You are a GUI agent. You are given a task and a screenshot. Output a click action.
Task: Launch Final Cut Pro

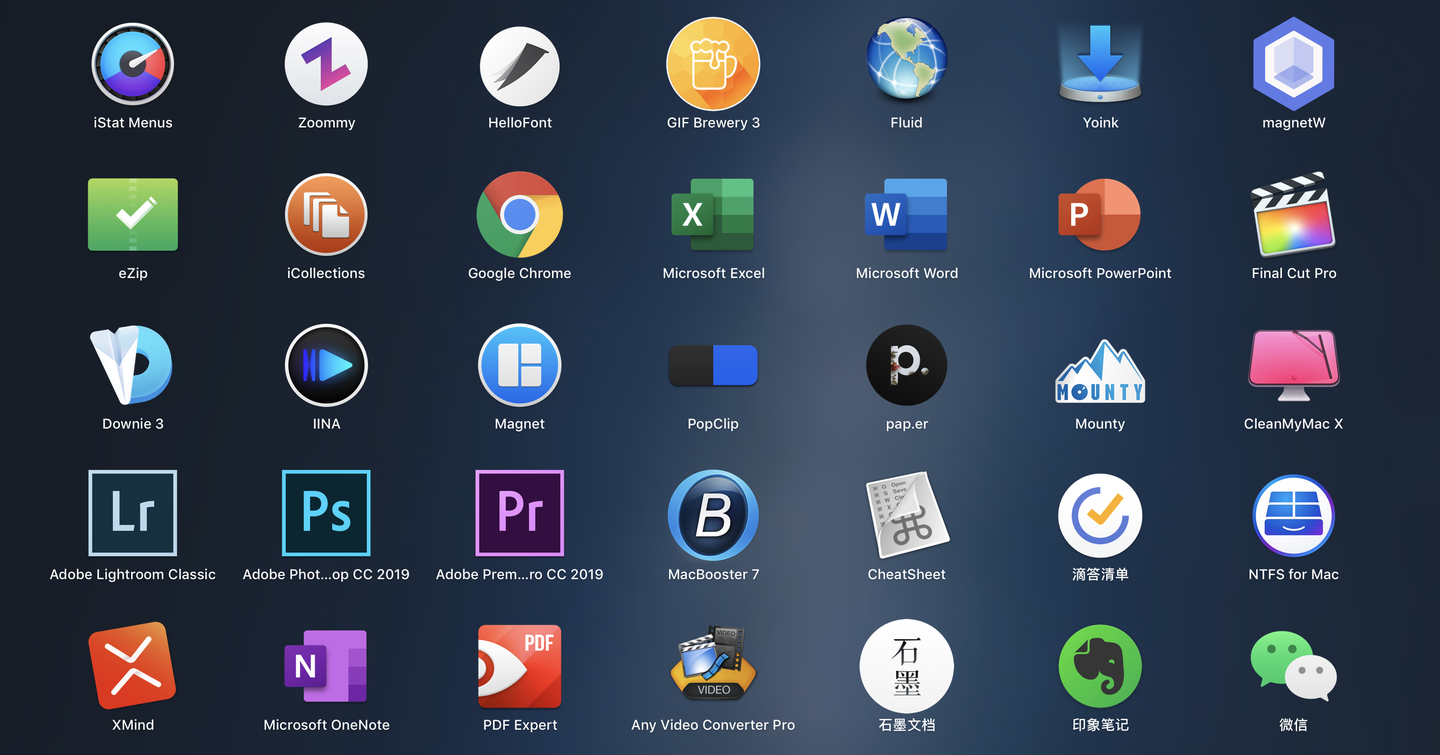click(1294, 215)
